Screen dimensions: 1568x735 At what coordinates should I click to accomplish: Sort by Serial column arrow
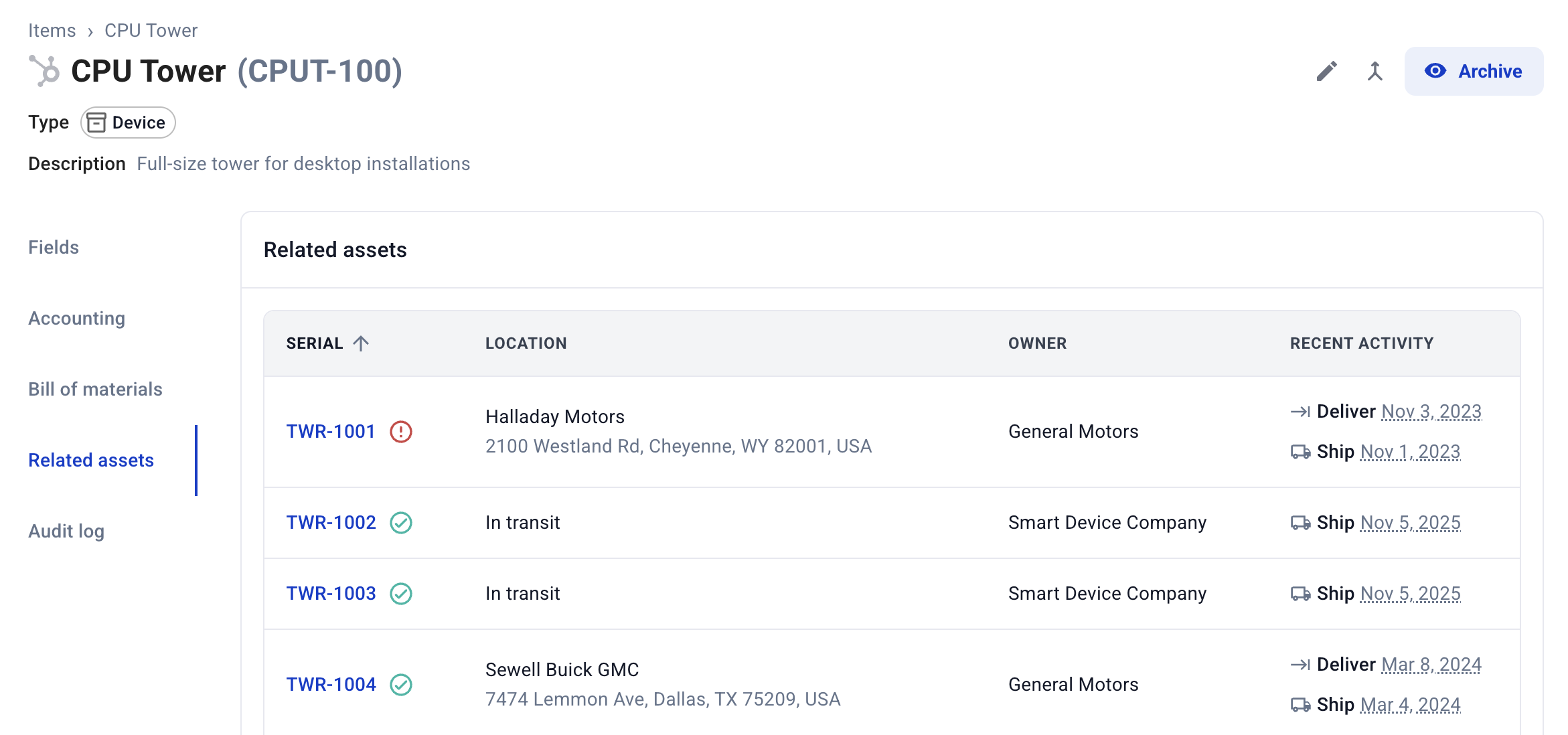(x=361, y=343)
